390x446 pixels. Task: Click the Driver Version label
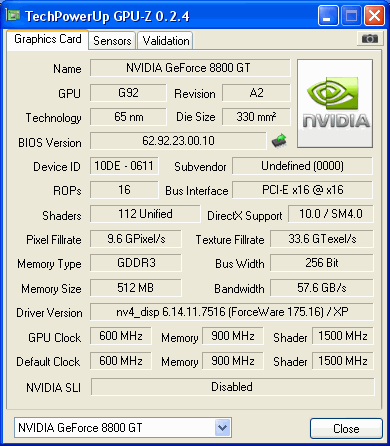(49, 313)
